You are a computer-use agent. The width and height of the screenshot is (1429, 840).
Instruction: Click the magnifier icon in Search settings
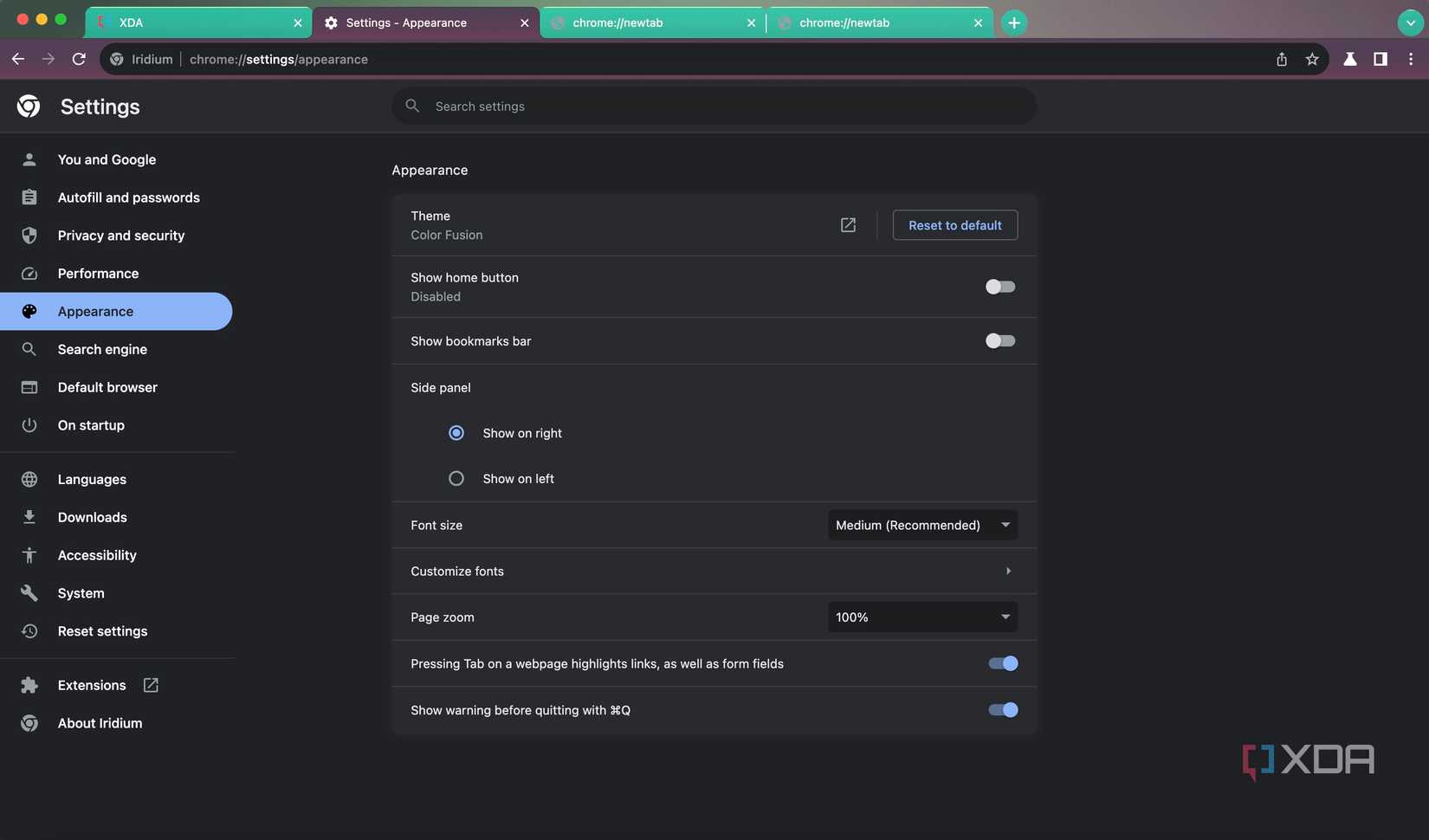pyautogui.click(x=412, y=106)
